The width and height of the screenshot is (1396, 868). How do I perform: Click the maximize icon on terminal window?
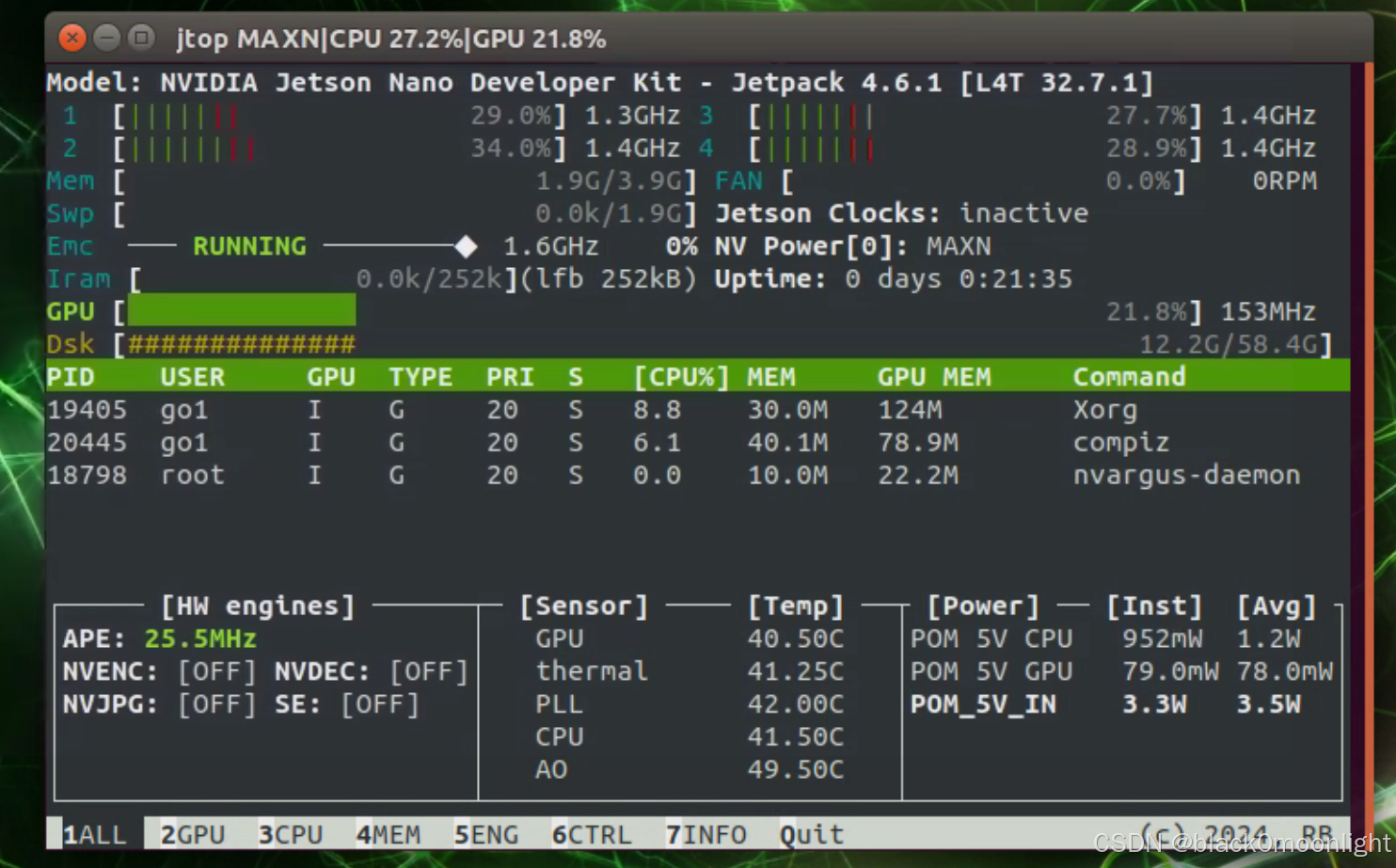click(x=142, y=38)
